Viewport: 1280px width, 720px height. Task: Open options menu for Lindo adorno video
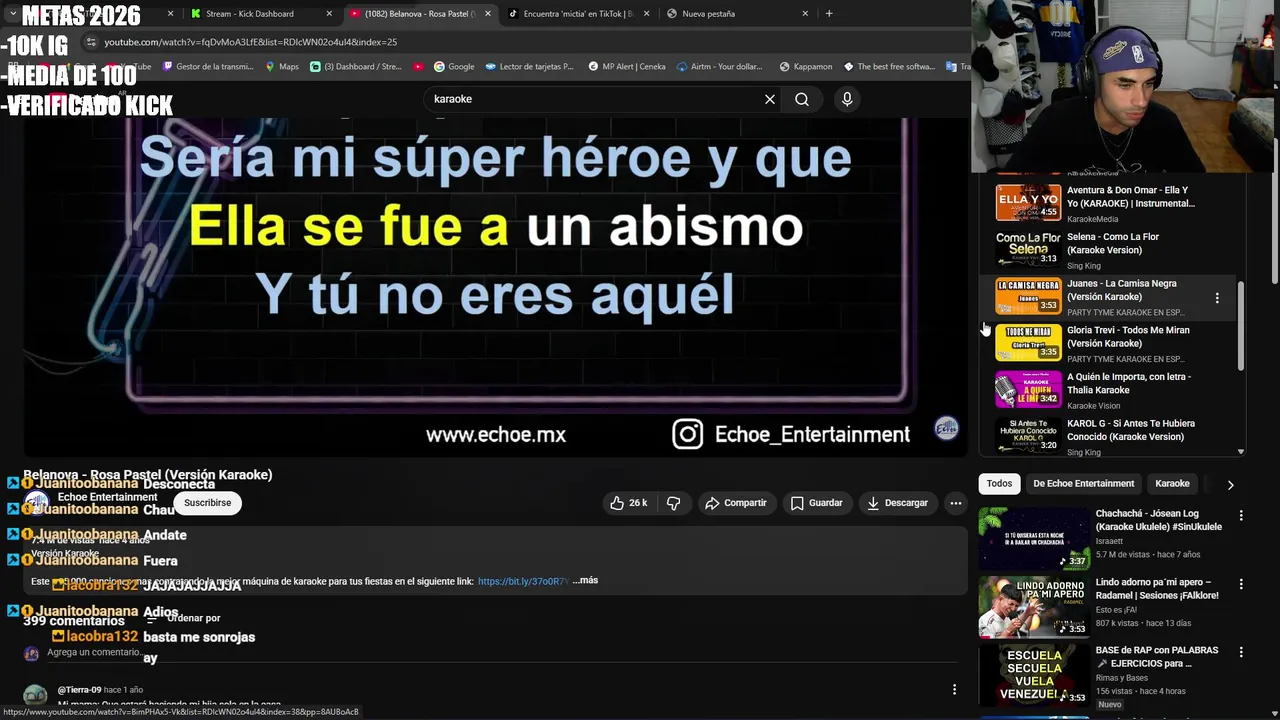click(1241, 584)
